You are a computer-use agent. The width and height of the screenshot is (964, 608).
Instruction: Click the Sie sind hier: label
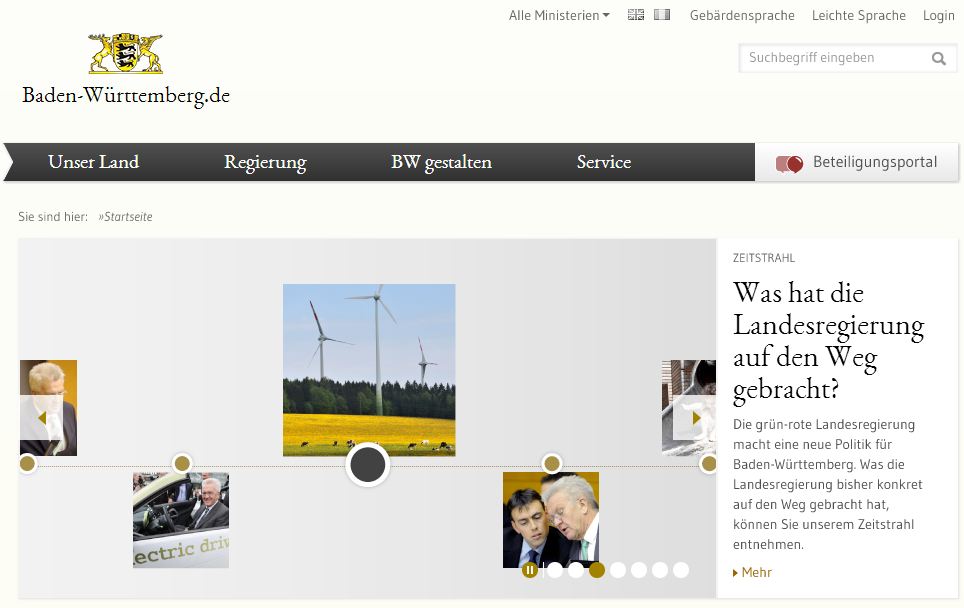[x=53, y=216]
